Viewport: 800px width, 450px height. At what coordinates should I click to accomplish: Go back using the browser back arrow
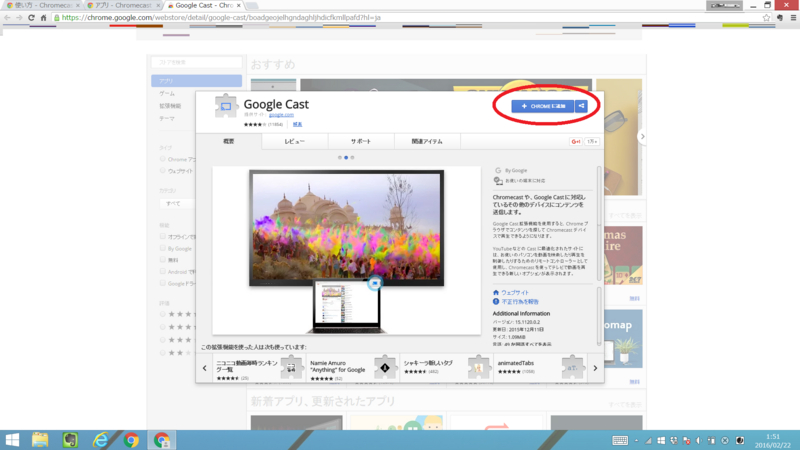(x=7, y=17)
